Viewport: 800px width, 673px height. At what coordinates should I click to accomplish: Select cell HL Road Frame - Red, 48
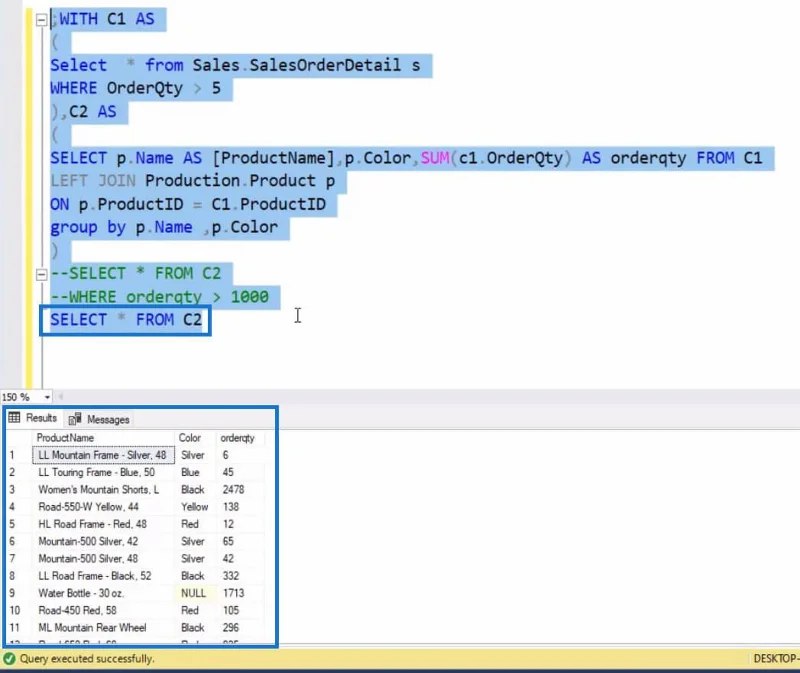tap(104, 525)
